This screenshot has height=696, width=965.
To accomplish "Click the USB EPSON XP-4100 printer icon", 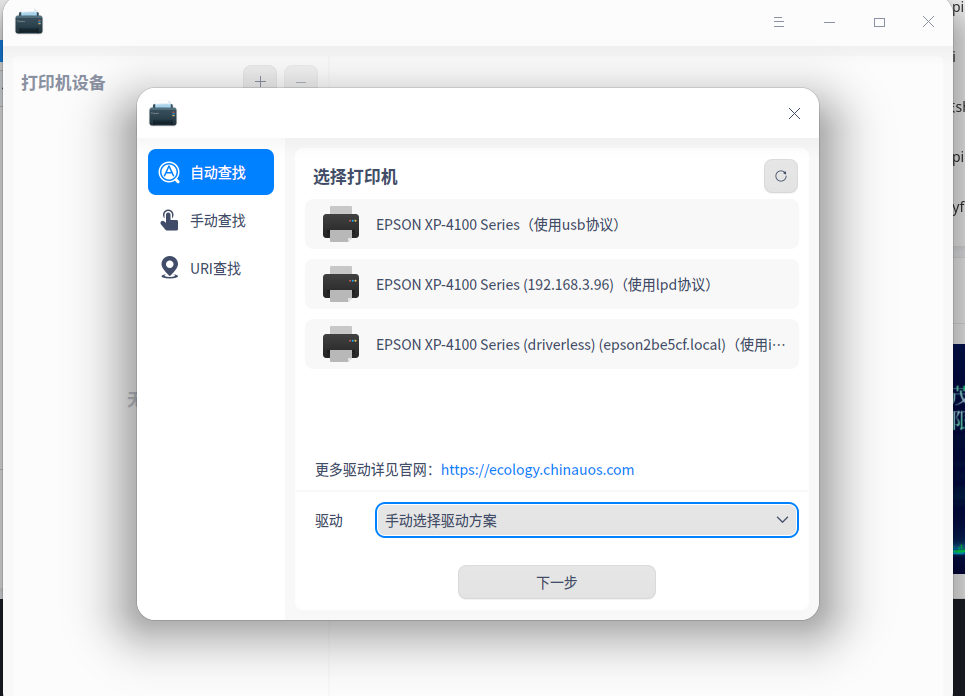I will coord(342,225).
